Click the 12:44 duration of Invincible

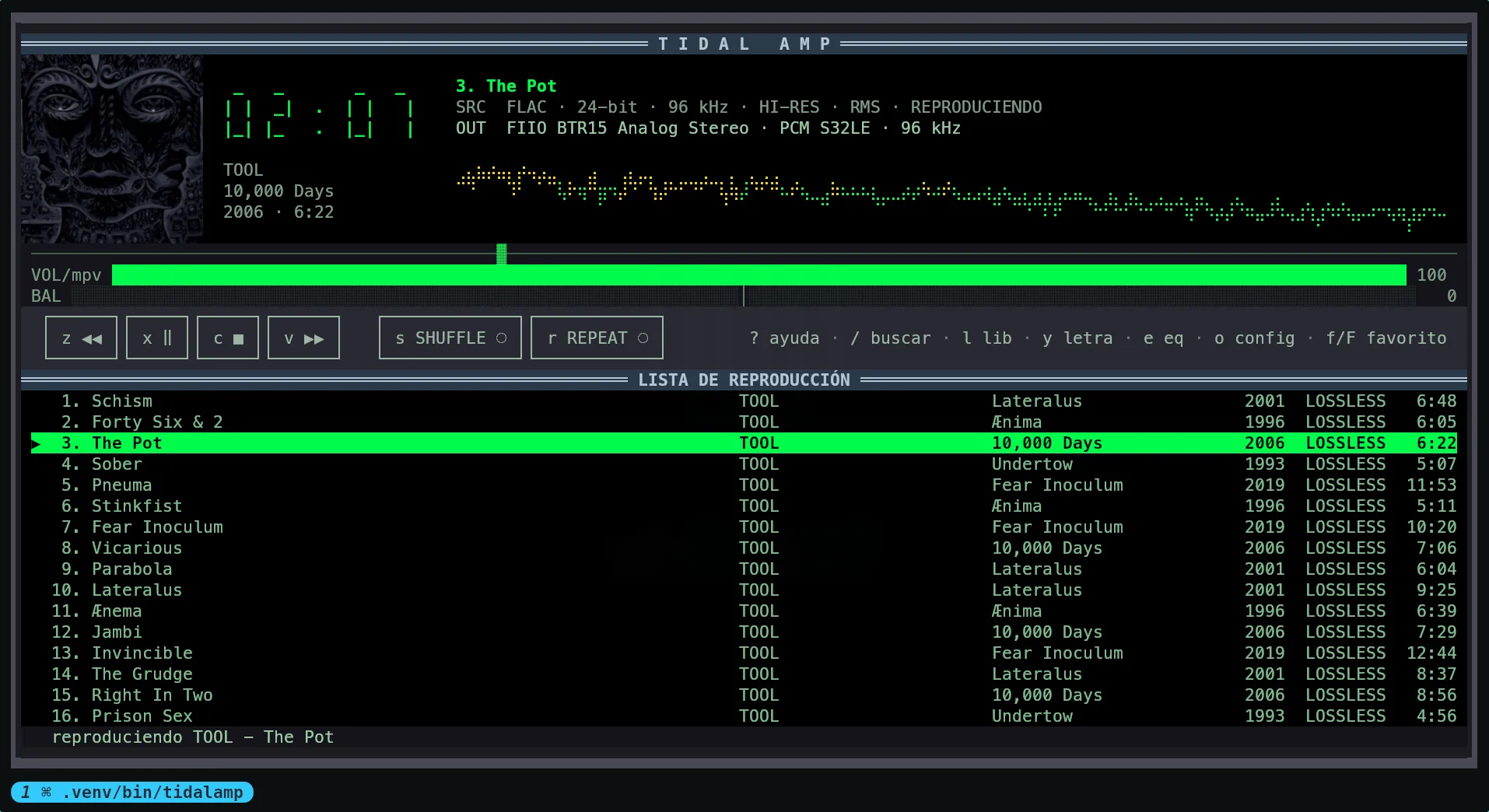(1431, 653)
